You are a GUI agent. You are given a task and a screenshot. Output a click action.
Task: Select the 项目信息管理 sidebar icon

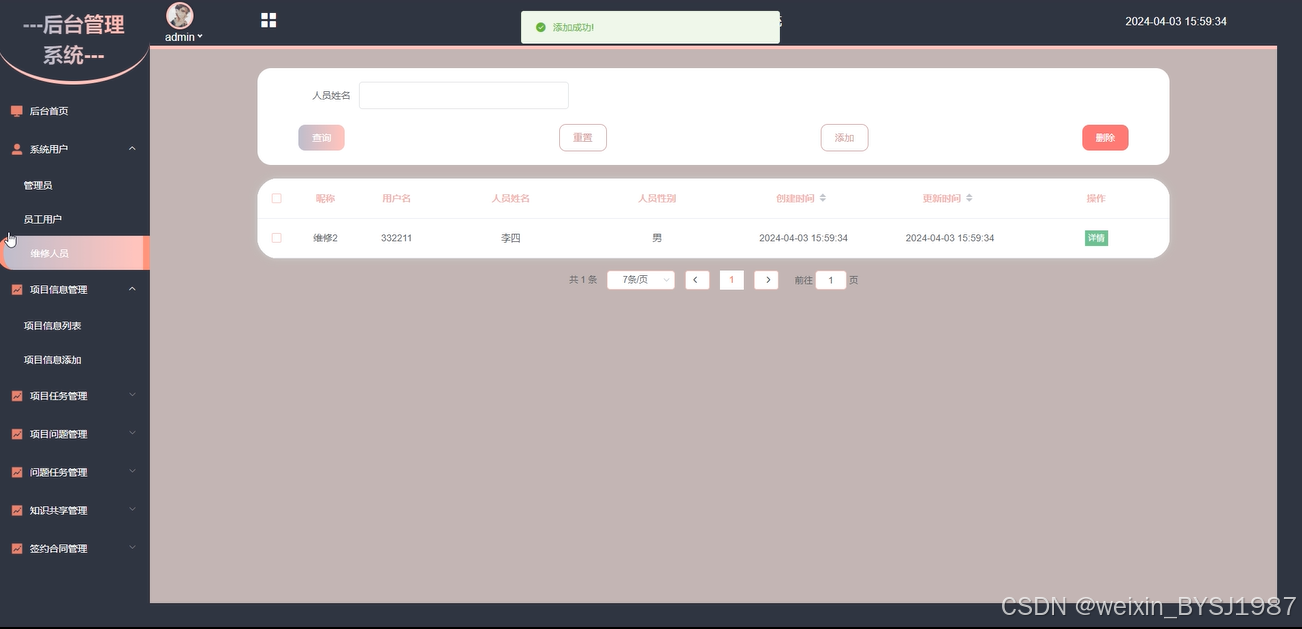tap(15, 289)
